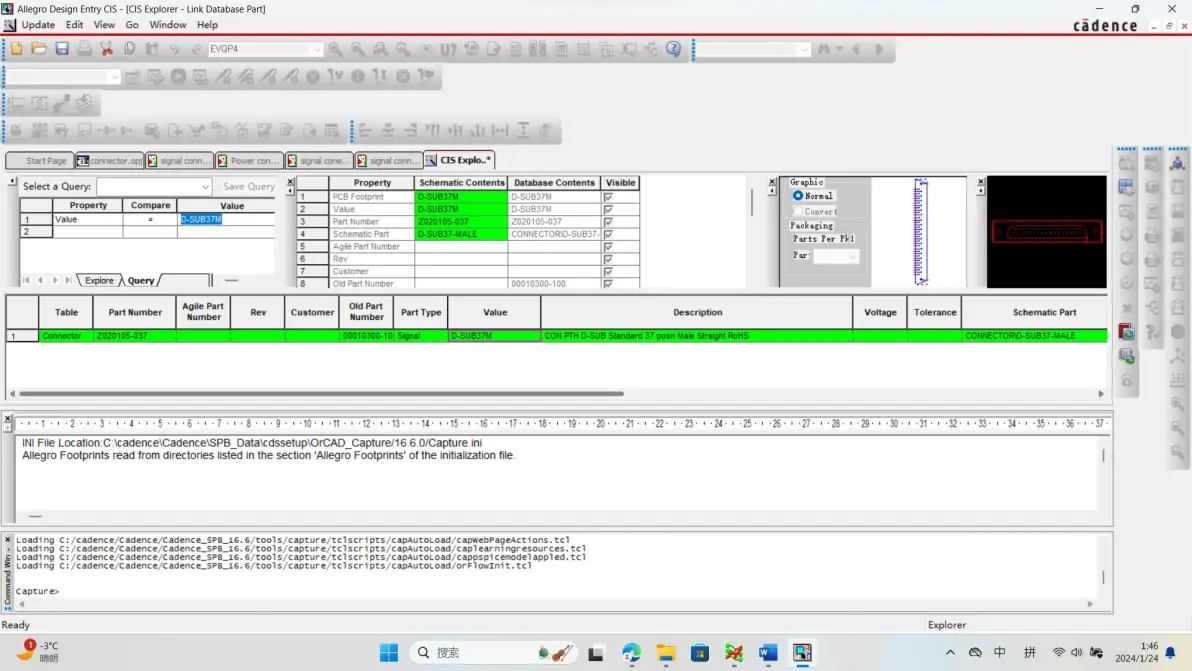This screenshot has width=1192, height=671.
Task: Click the Copy icon in toolbar
Action: 129,49
